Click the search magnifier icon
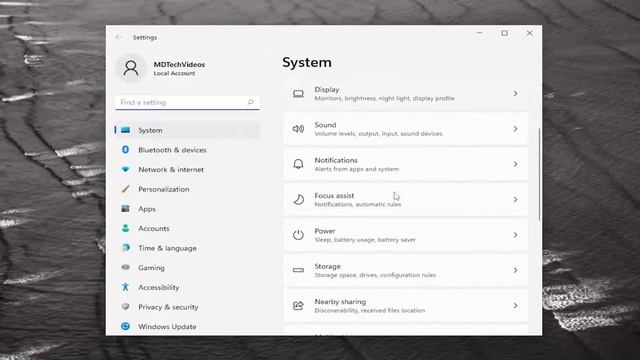This screenshot has width=640, height=360. pos(251,102)
